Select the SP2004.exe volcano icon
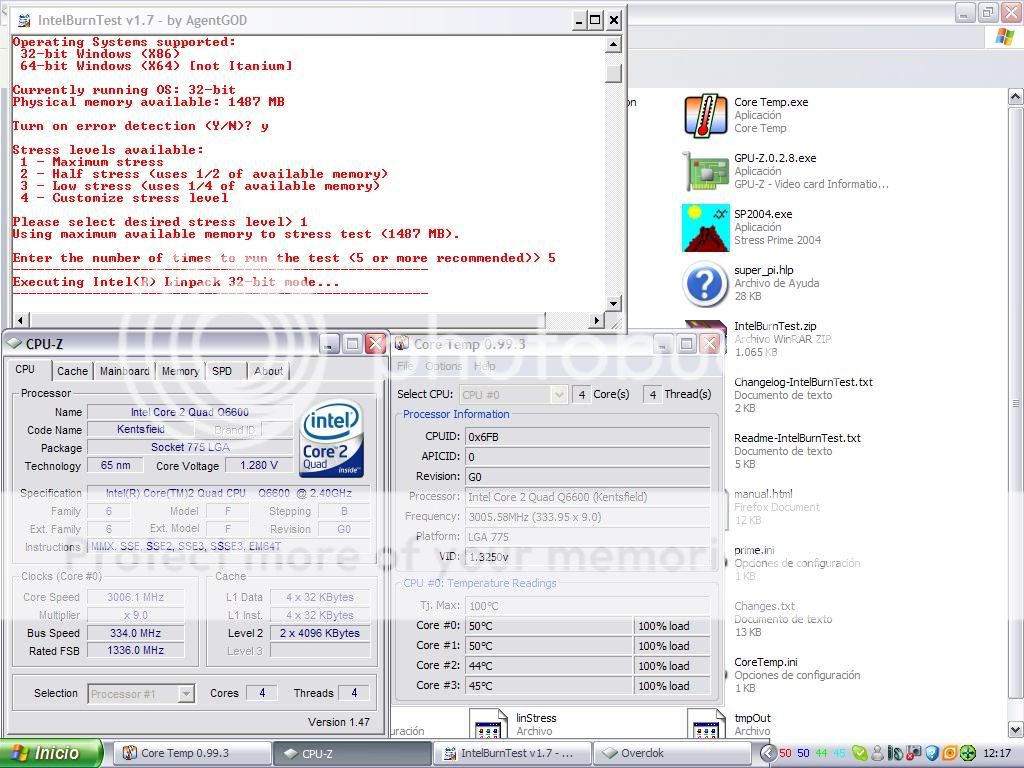The height and width of the screenshot is (768, 1024). [x=705, y=227]
